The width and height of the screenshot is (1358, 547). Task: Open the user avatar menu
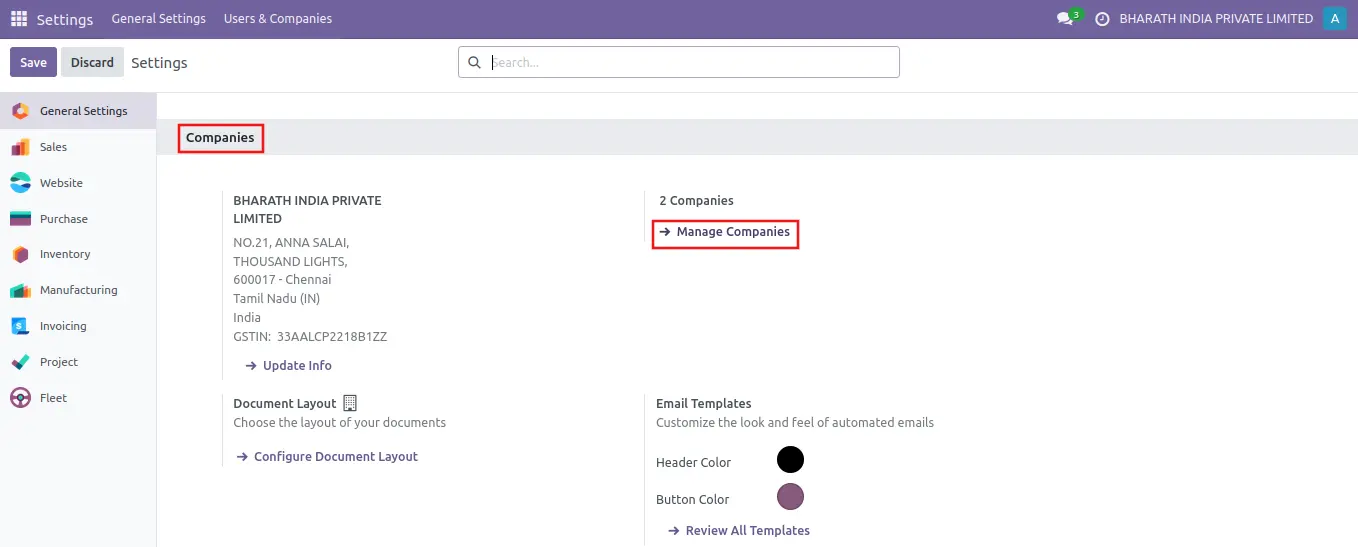tap(1334, 18)
